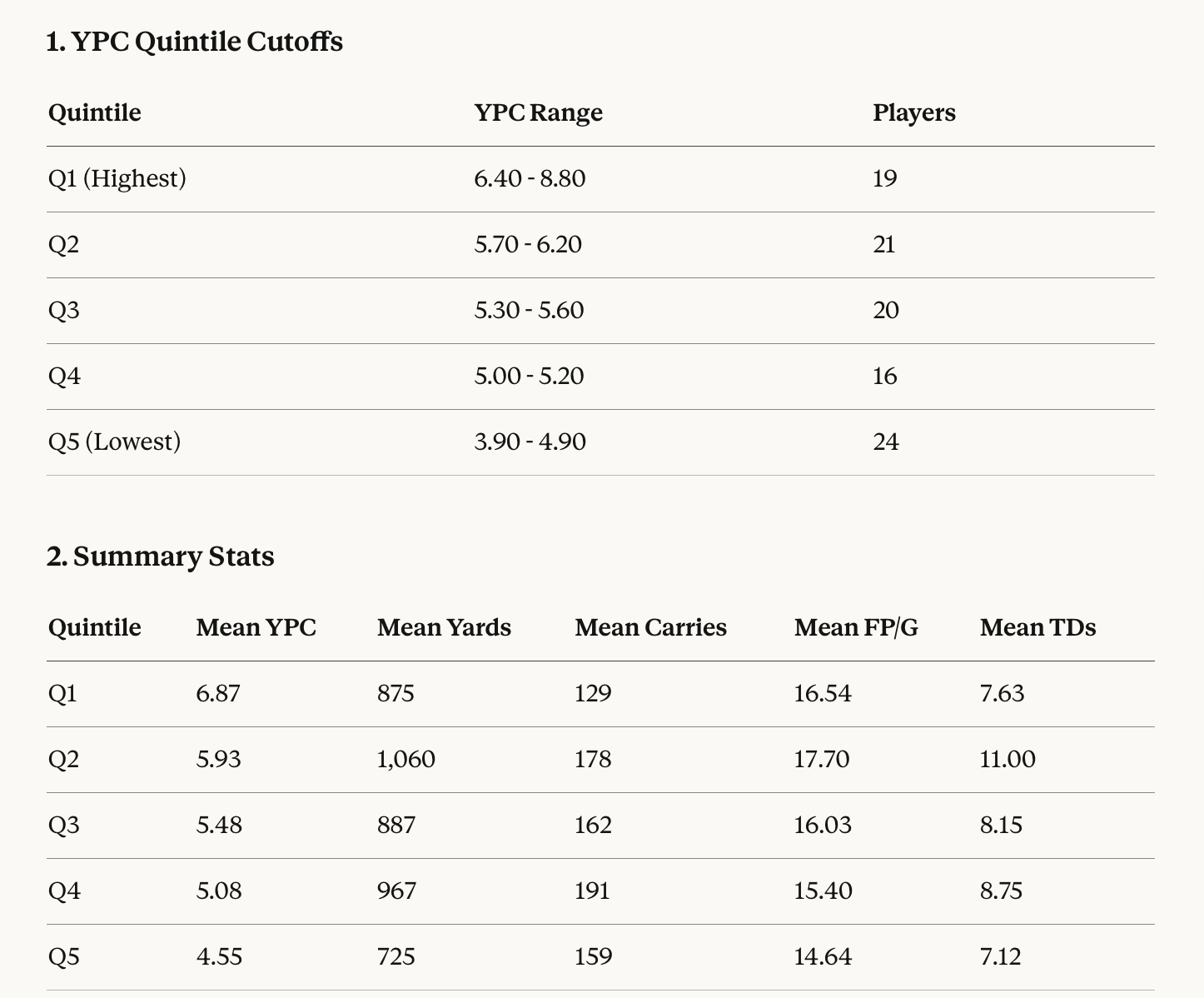
Task: Select the "Mean Yards" column header
Action: click(x=444, y=627)
